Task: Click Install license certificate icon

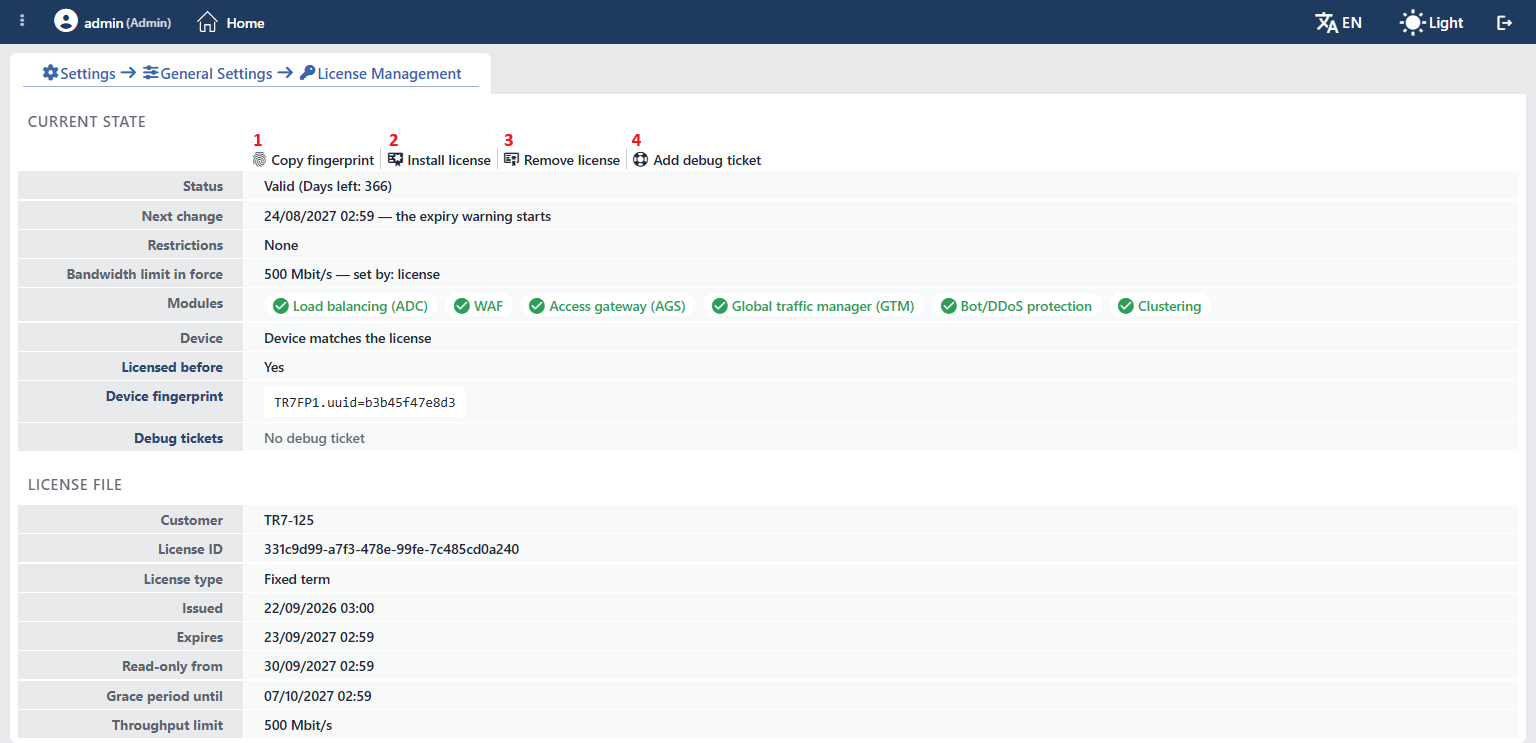Action: [x=396, y=160]
